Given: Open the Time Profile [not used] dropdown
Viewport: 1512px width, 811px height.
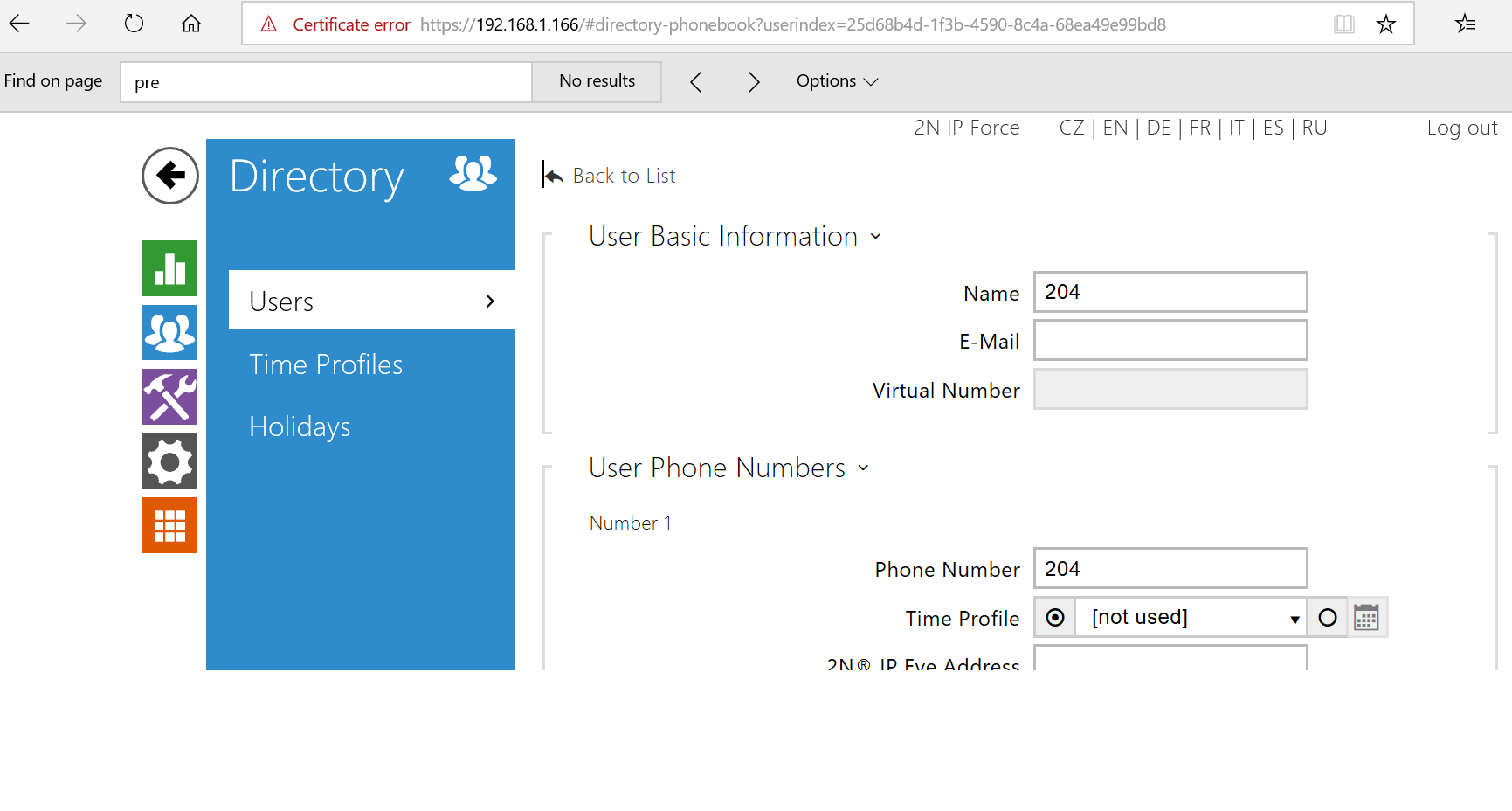Looking at the screenshot, I should pos(1191,618).
